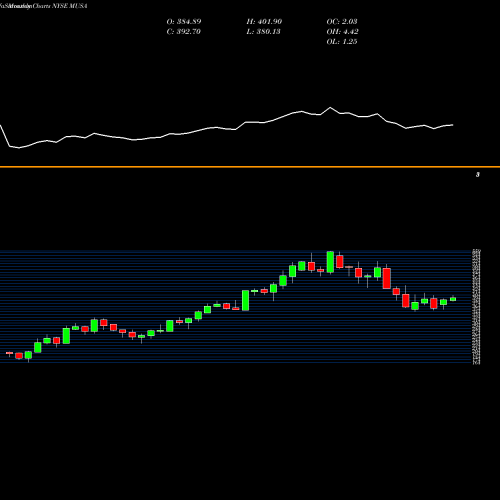Viewport: 500px width, 500px height.
Task: Click the 'OH: 4.42' reading
Action: (x=342, y=32)
